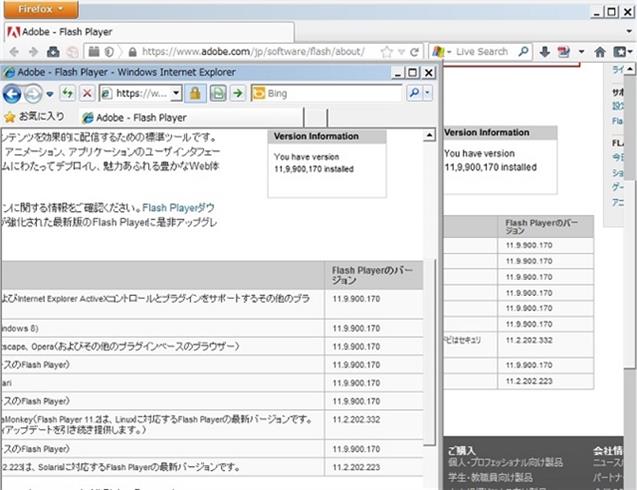The image size is (637, 490).
Task: Click Internet Explorer's green Go arrow
Action: point(238,93)
